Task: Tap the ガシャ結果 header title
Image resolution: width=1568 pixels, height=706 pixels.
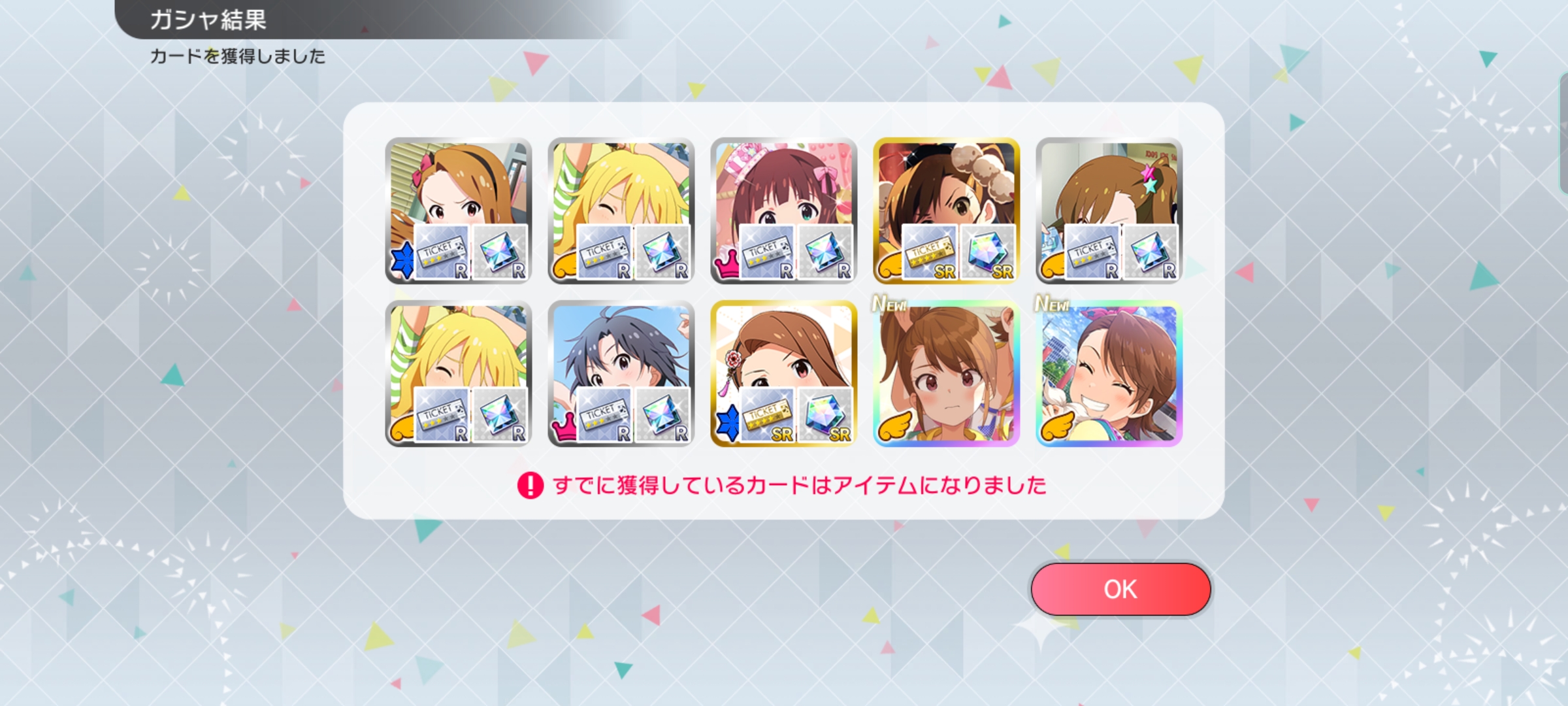Action: [208, 20]
